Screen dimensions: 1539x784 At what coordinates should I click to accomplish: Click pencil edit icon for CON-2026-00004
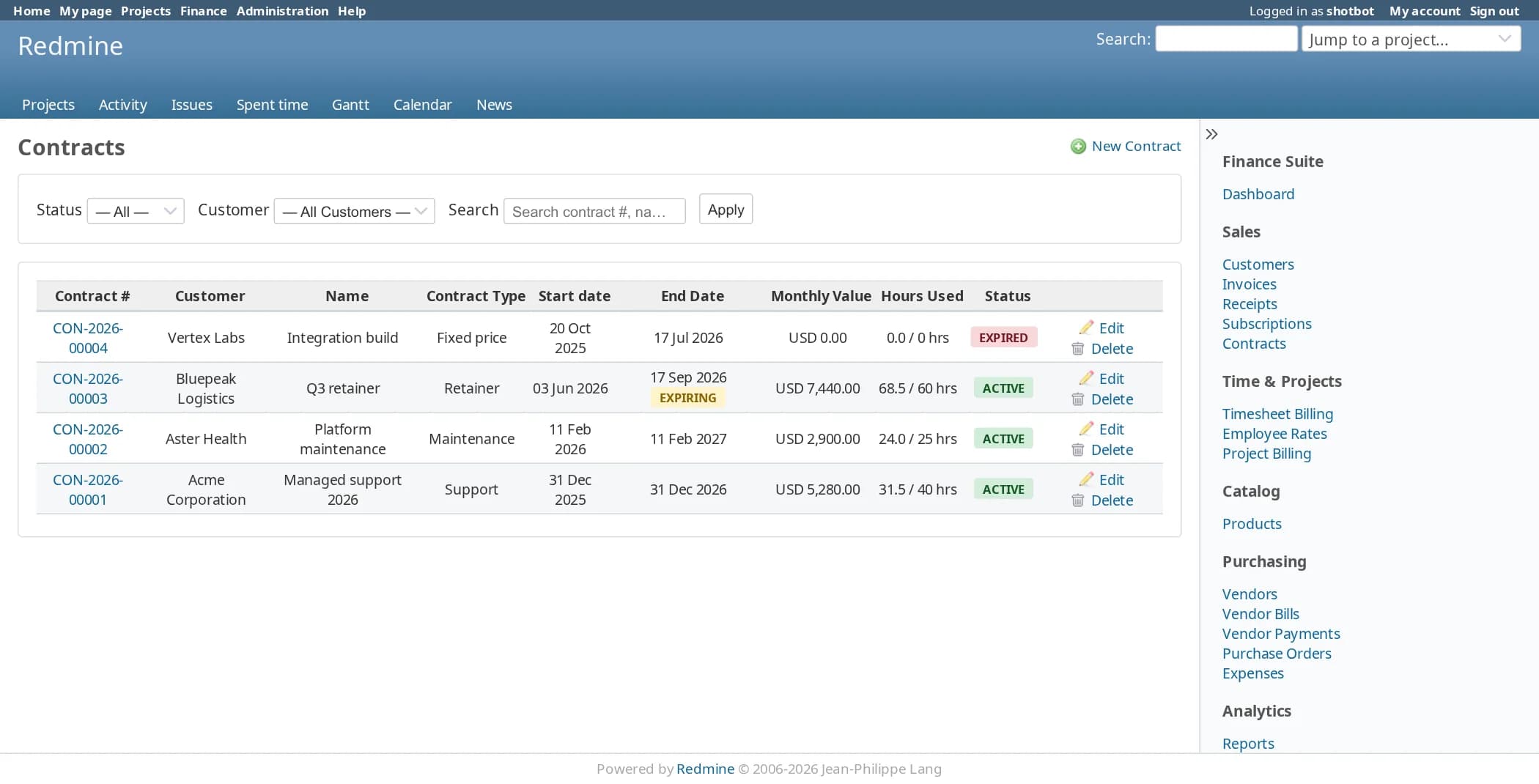pyautogui.click(x=1086, y=328)
